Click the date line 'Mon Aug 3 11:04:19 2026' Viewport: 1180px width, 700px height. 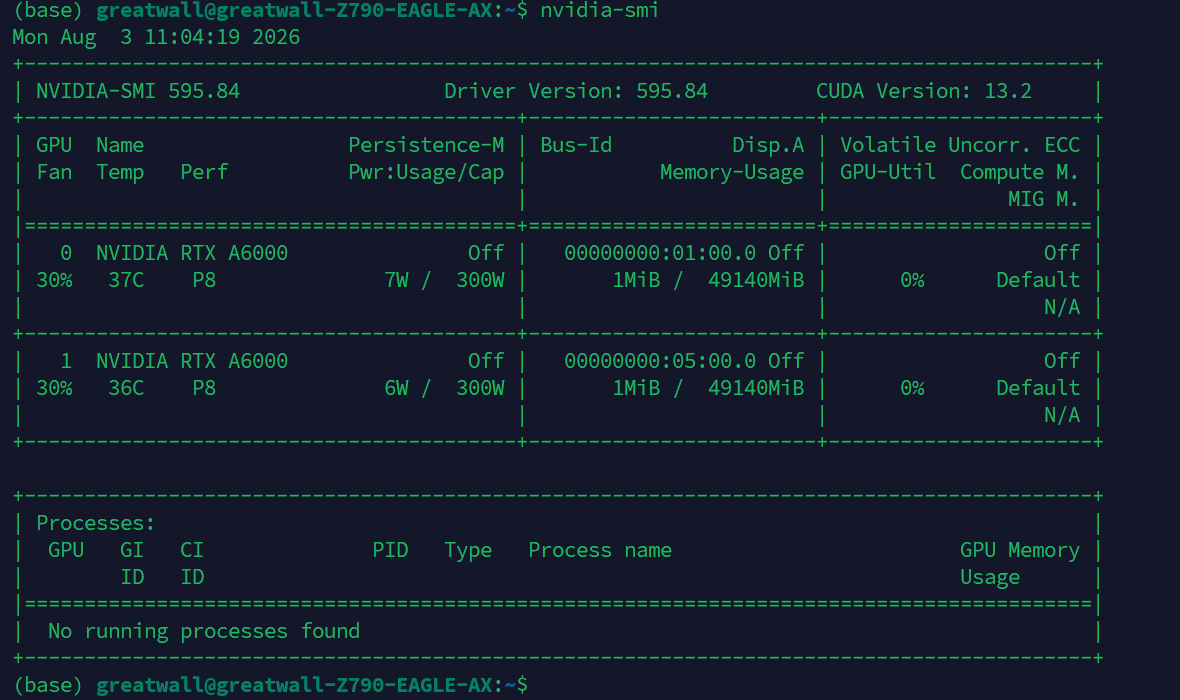point(156,38)
